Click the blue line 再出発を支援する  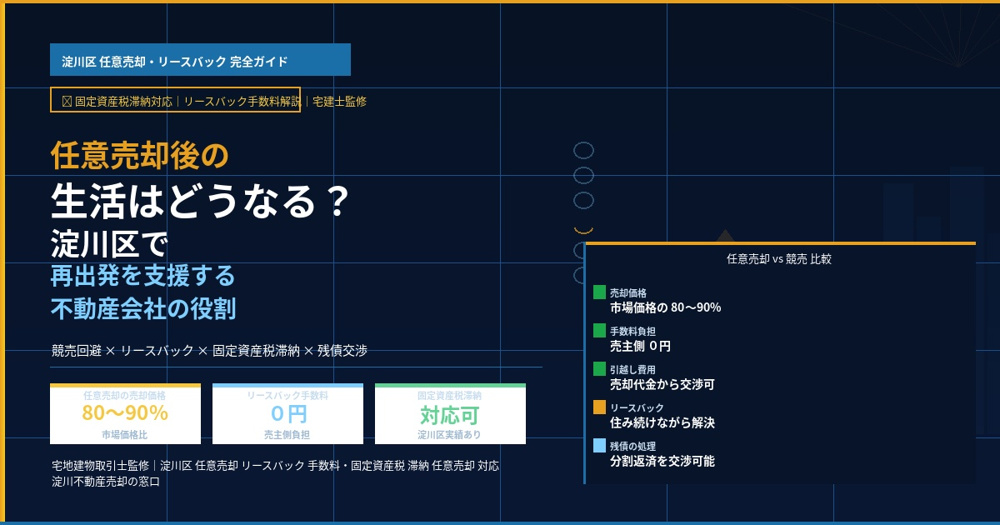(x=143, y=276)
